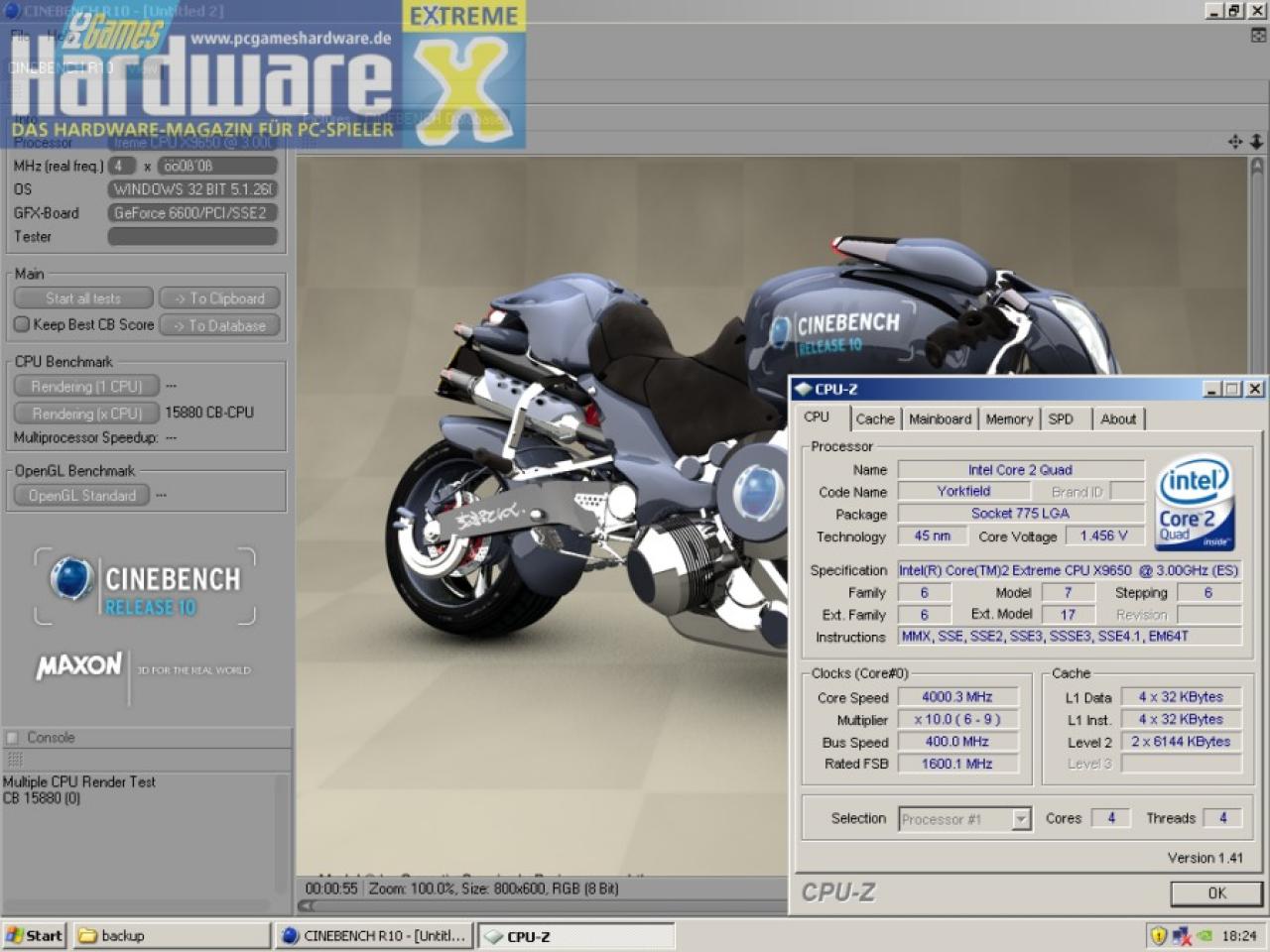Click the Multiplier value x 10.0 (6 - 9)
Image resolution: width=1270 pixels, height=952 pixels.
click(957, 720)
